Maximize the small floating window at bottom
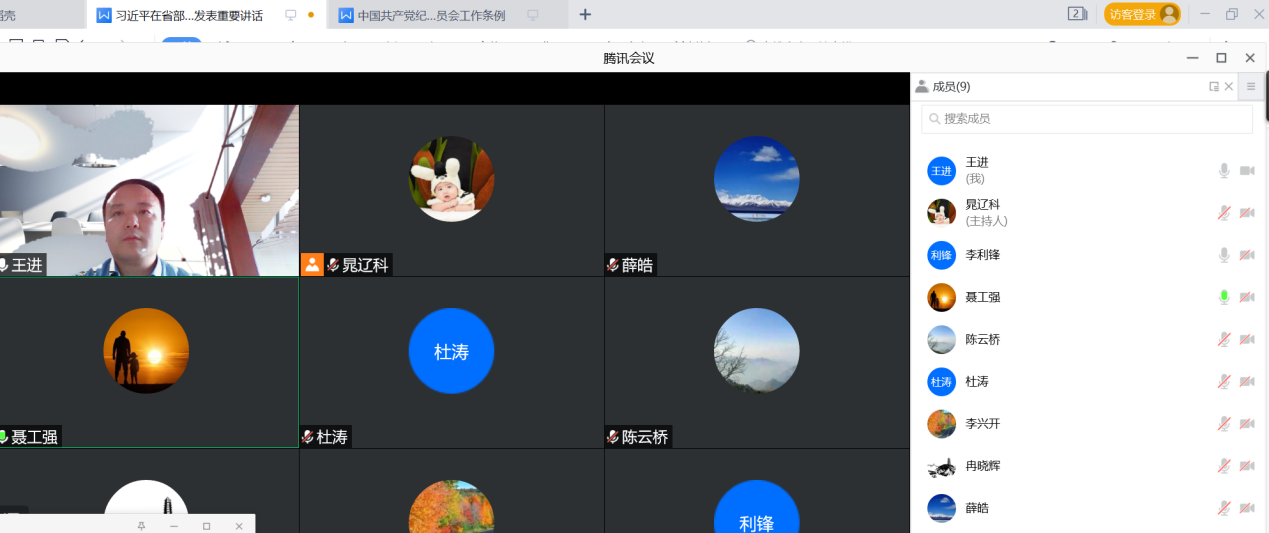This screenshot has width=1269, height=533. click(x=207, y=526)
